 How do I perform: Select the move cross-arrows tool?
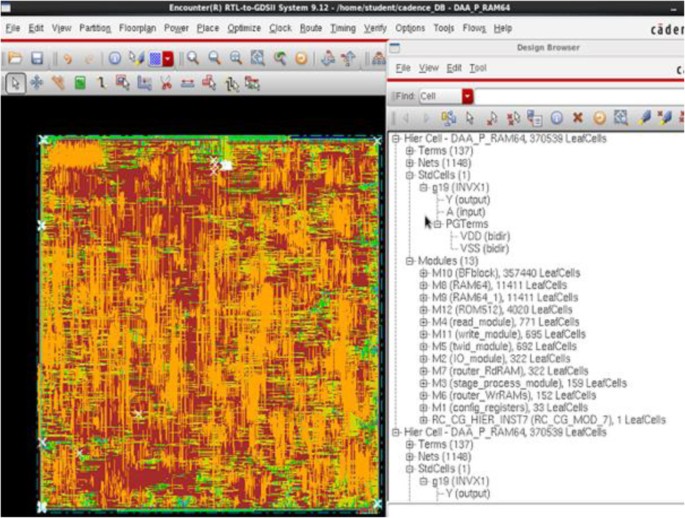coord(36,83)
